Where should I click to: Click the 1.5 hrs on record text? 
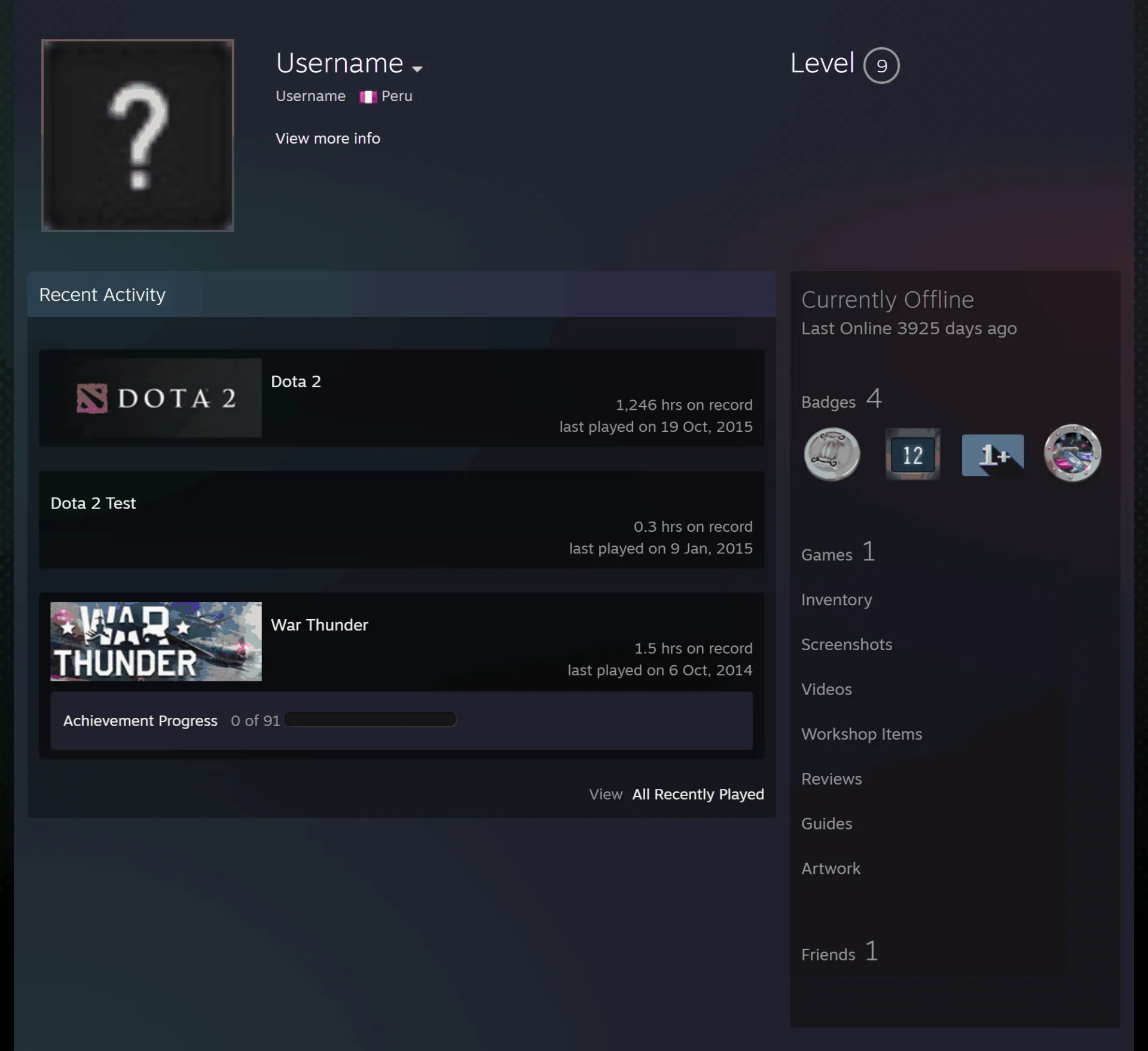(x=694, y=648)
